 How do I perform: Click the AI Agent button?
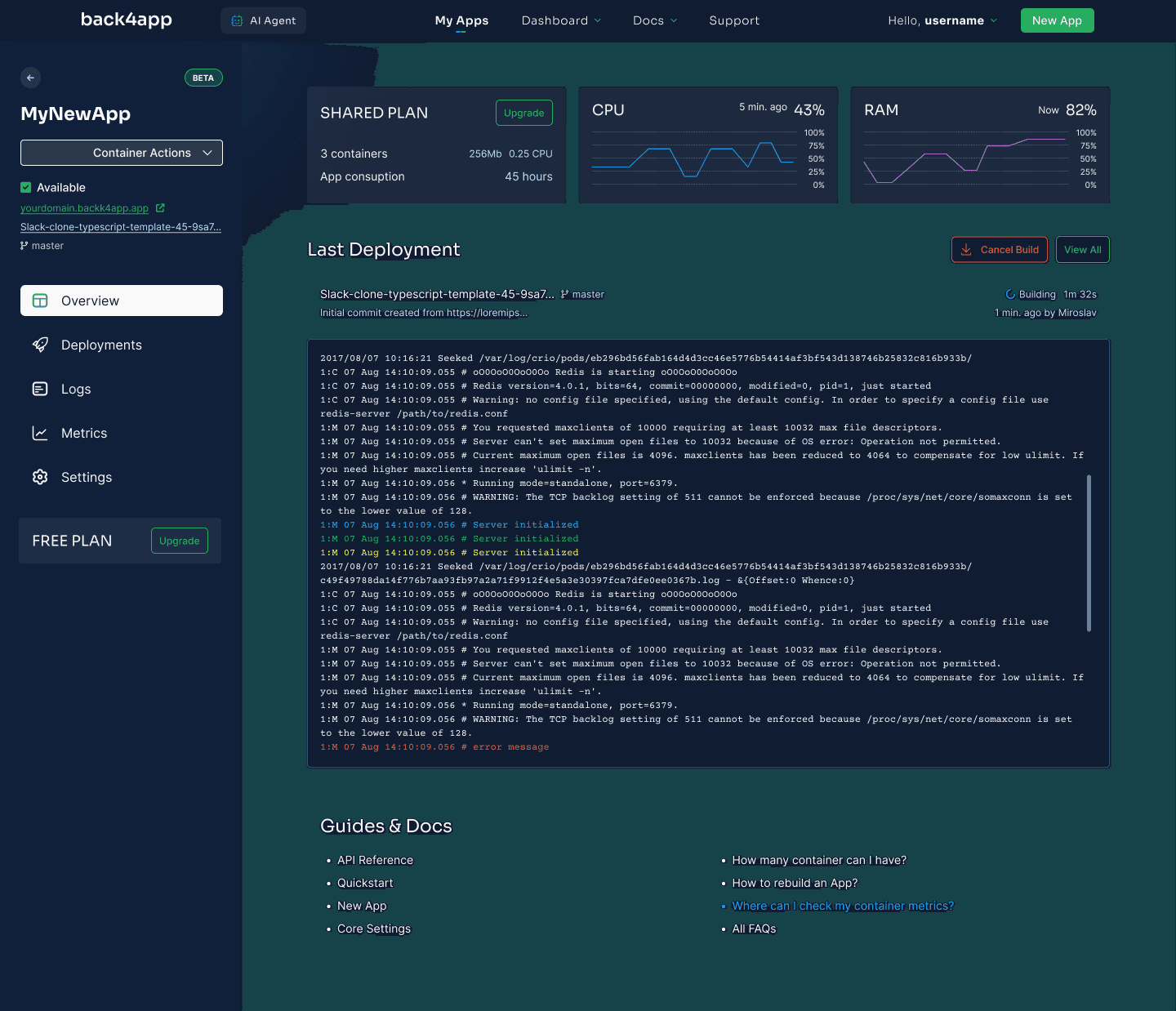point(263,20)
